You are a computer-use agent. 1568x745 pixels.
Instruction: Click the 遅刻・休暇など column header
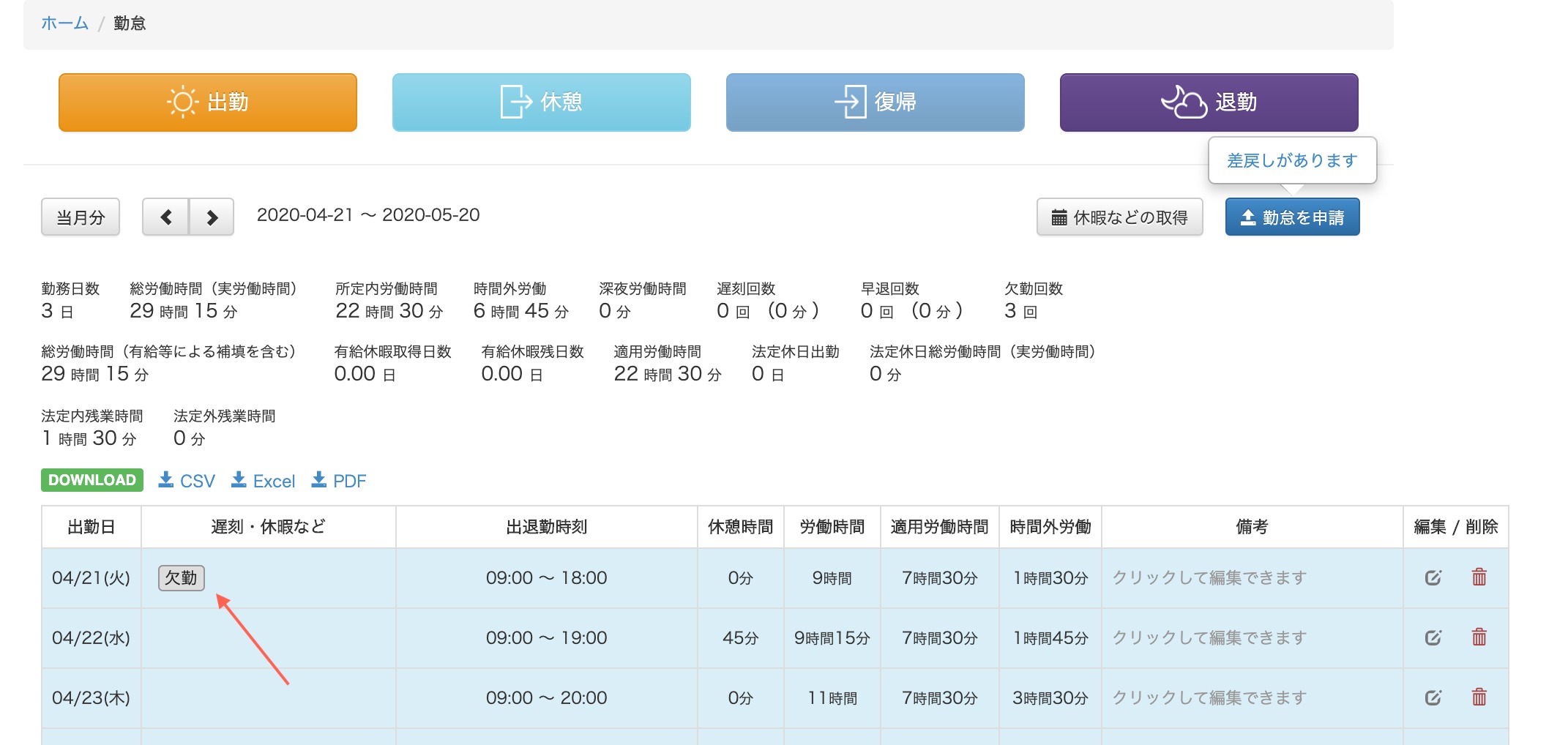(x=269, y=527)
